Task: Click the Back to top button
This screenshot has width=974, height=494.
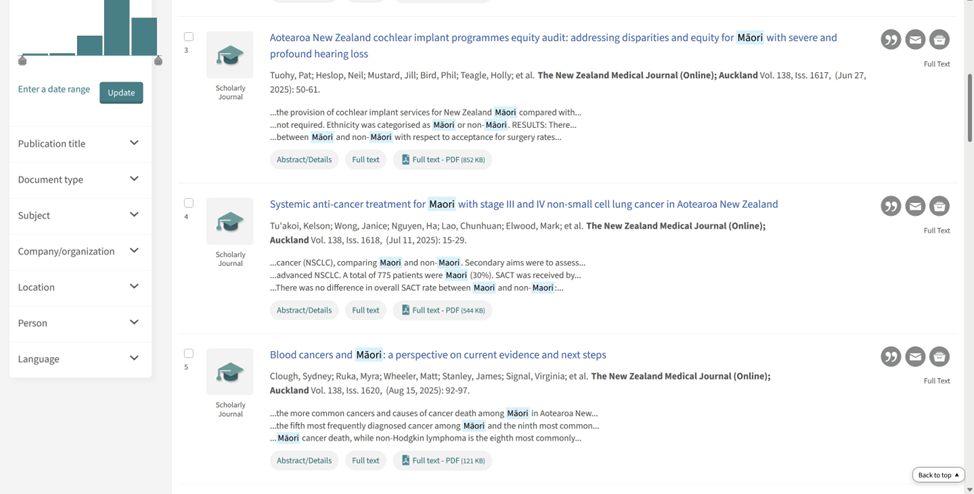Action: tap(938, 475)
